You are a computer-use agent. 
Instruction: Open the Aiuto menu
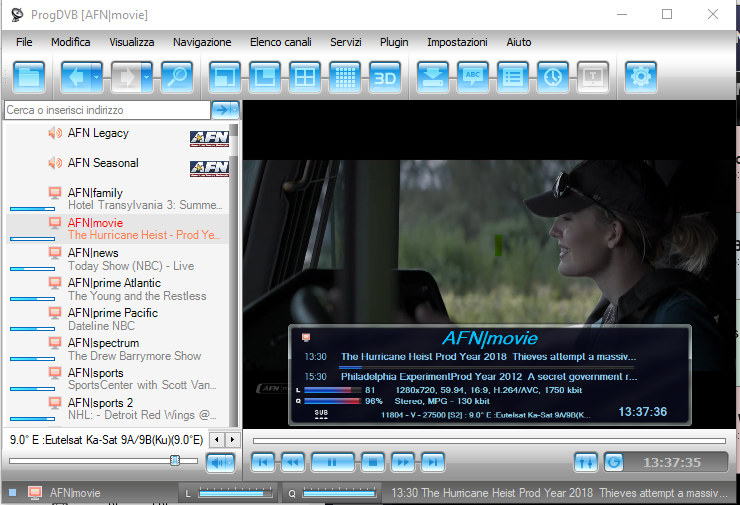click(x=519, y=42)
